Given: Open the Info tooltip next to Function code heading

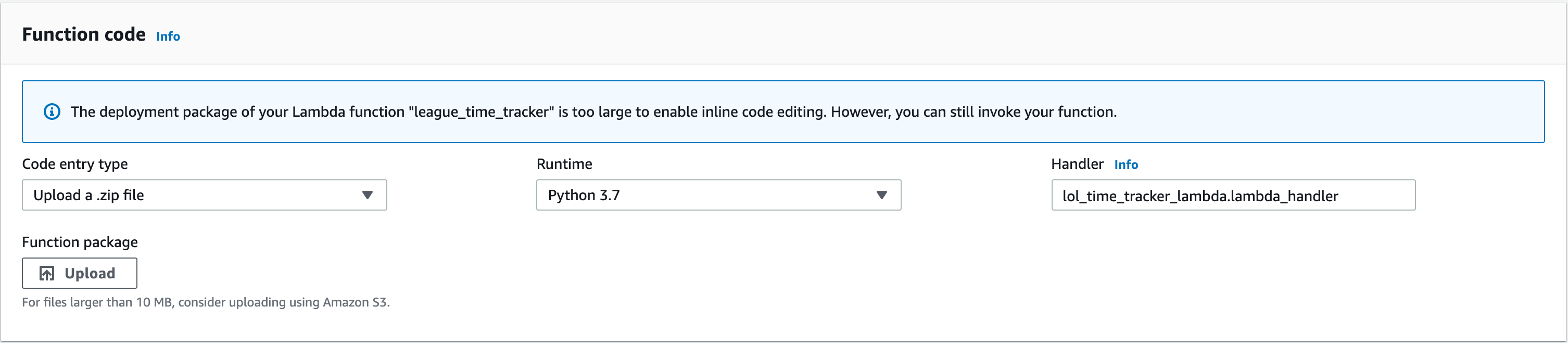Looking at the screenshot, I should point(168,36).
